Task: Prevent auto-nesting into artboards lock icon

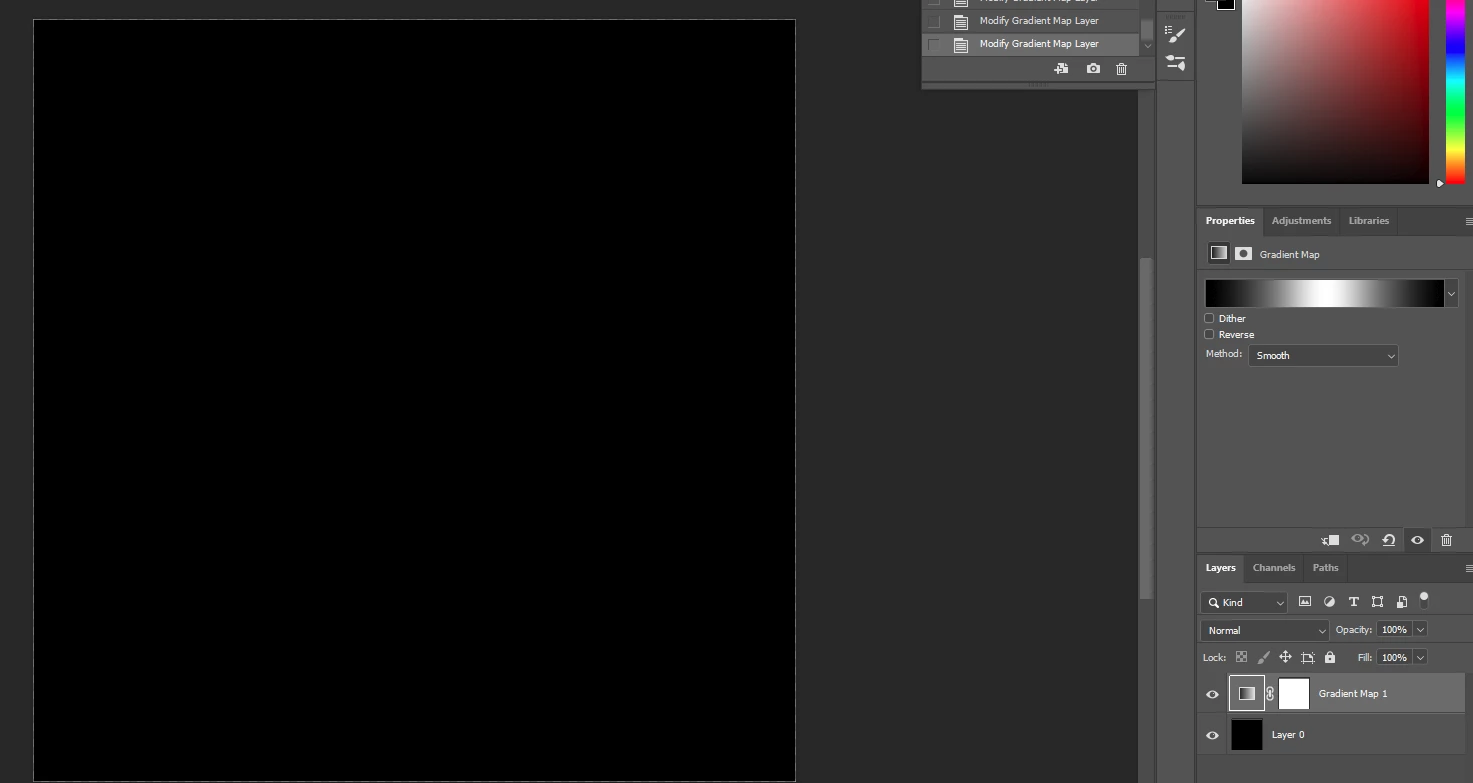Action: (x=1307, y=657)
